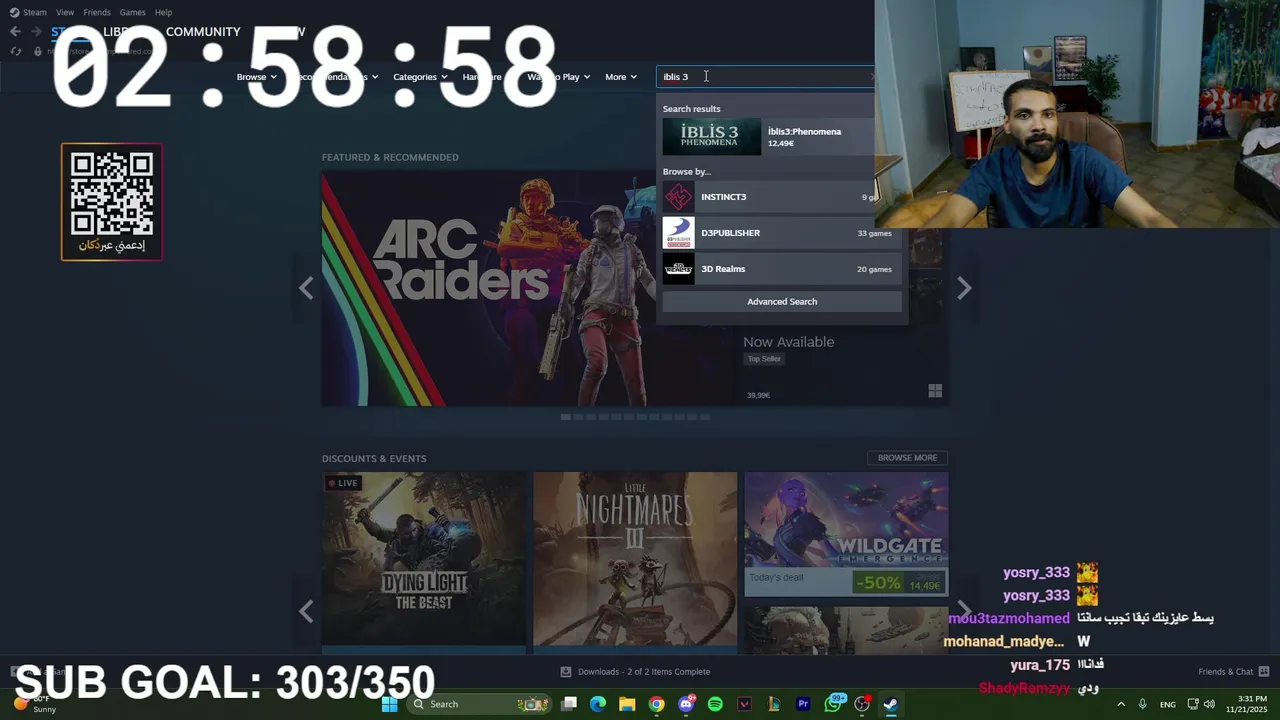Switch to the COMMUNITY tab

[203, 32]
